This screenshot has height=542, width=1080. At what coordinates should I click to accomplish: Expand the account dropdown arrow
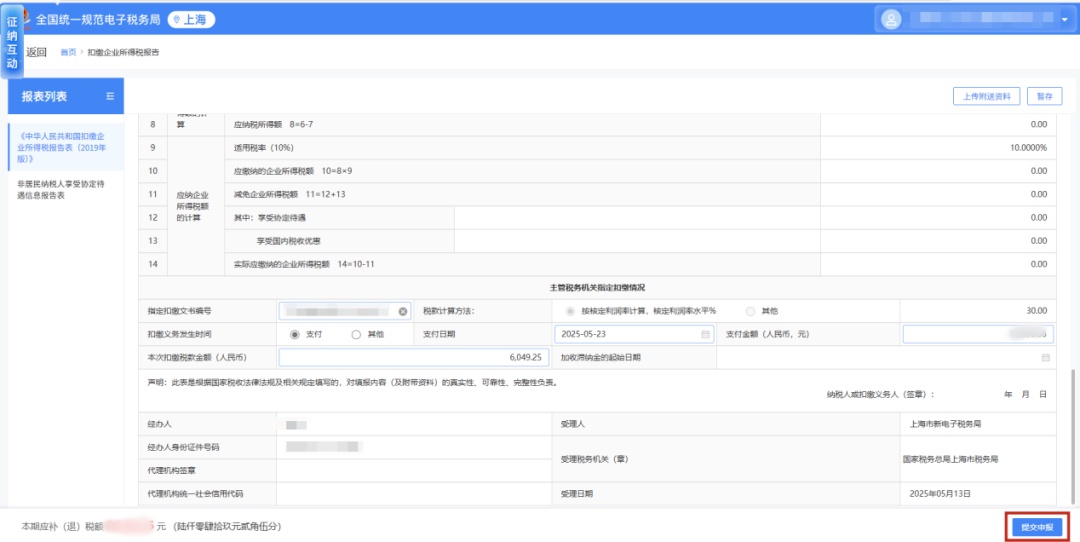click(x=1064, y=20)
